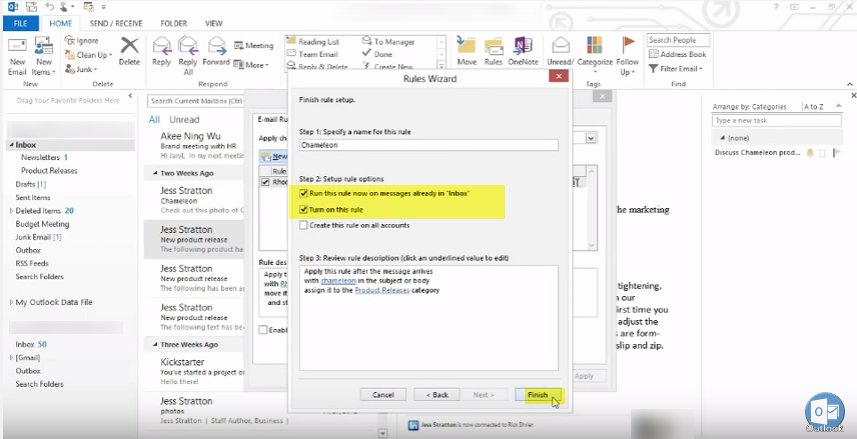This screenshot has height=439, width=857.
Task: Click Ignore conversation icon
Action: pyautogui.click(x=69, y=40)
